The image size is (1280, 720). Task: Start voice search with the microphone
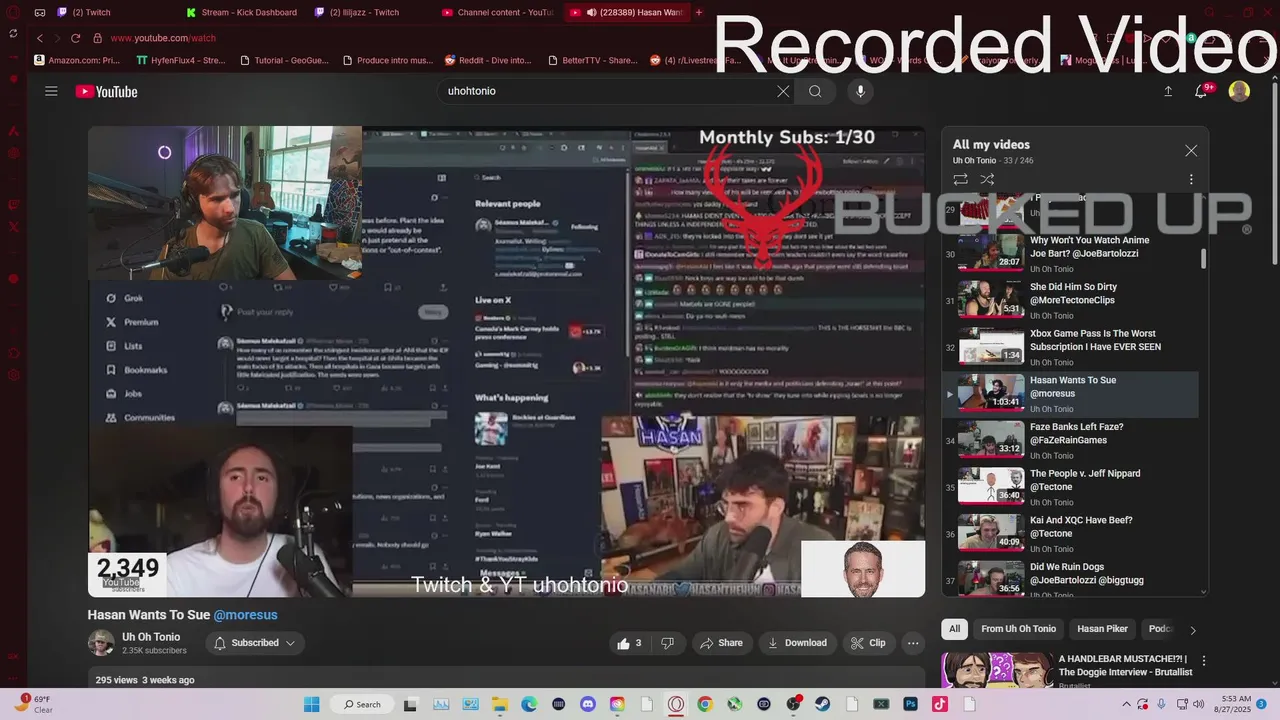pos(860,91)
